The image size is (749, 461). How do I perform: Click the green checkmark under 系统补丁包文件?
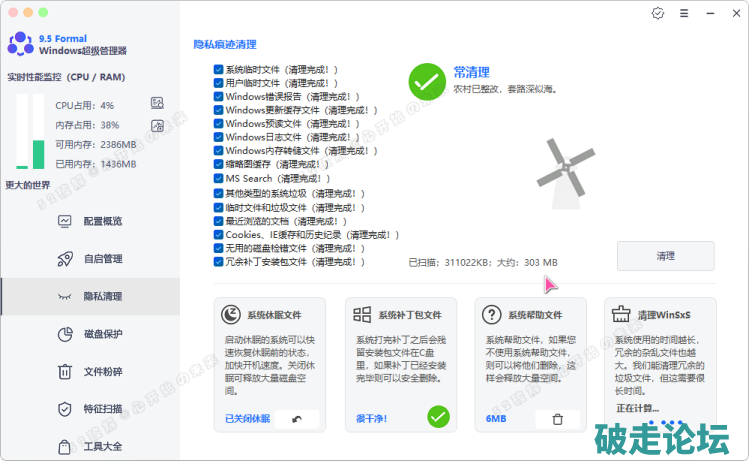point(438,417)
